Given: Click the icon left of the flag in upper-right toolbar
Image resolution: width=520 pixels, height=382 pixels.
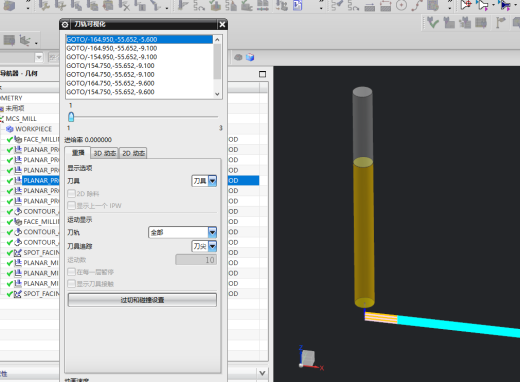Looking at the screenshot, I should click(481, 23).
